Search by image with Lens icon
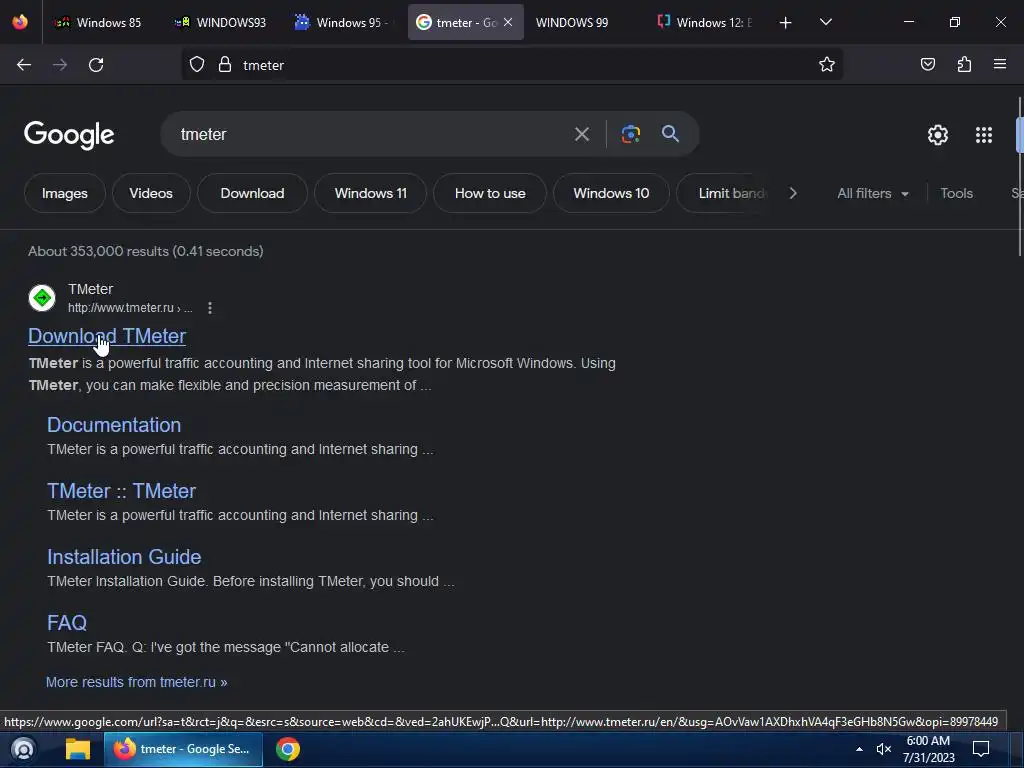This screenshot has width=1024, height=768. coord(630,135)
